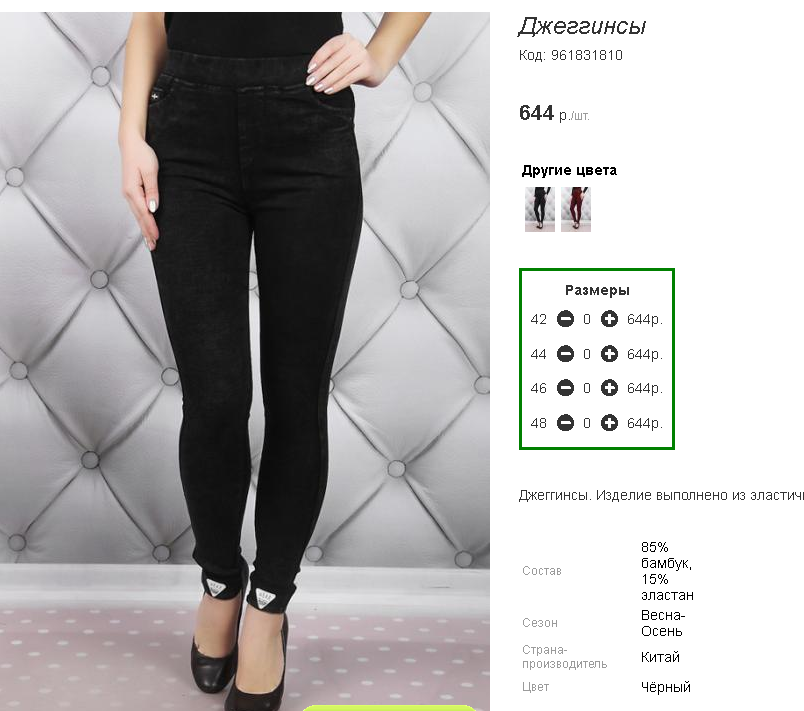Decrease quantity for size 42
Screen dimensions: 804x711
[x=565, y=319]
